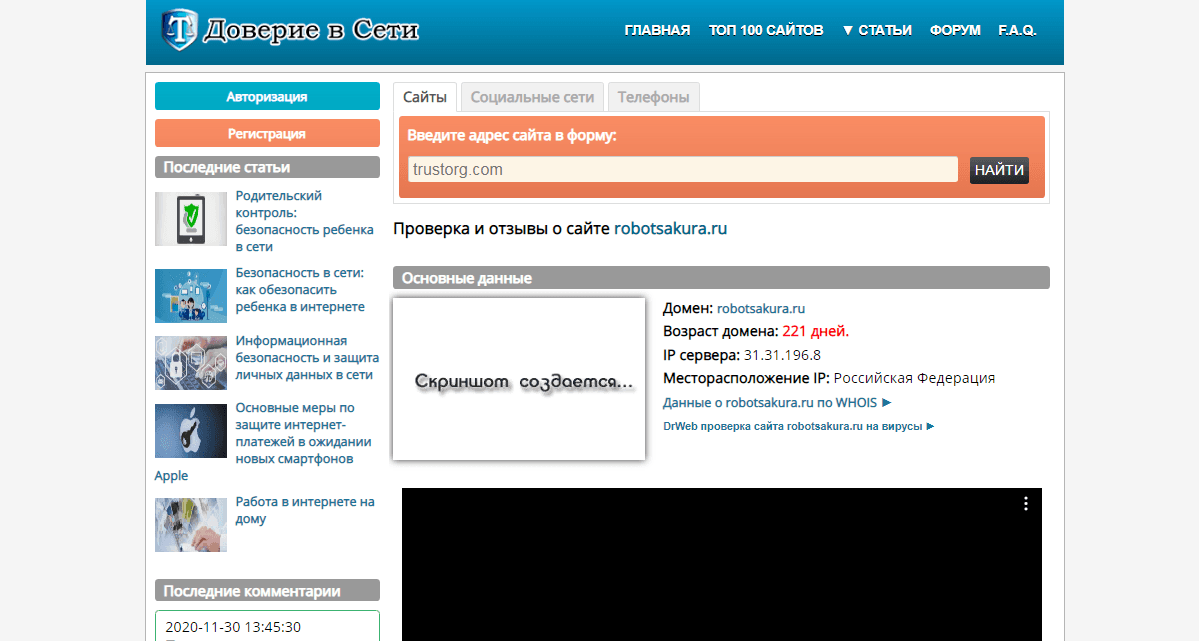Click the Доверие в Сети shield logo

click(x=180, y=31)
